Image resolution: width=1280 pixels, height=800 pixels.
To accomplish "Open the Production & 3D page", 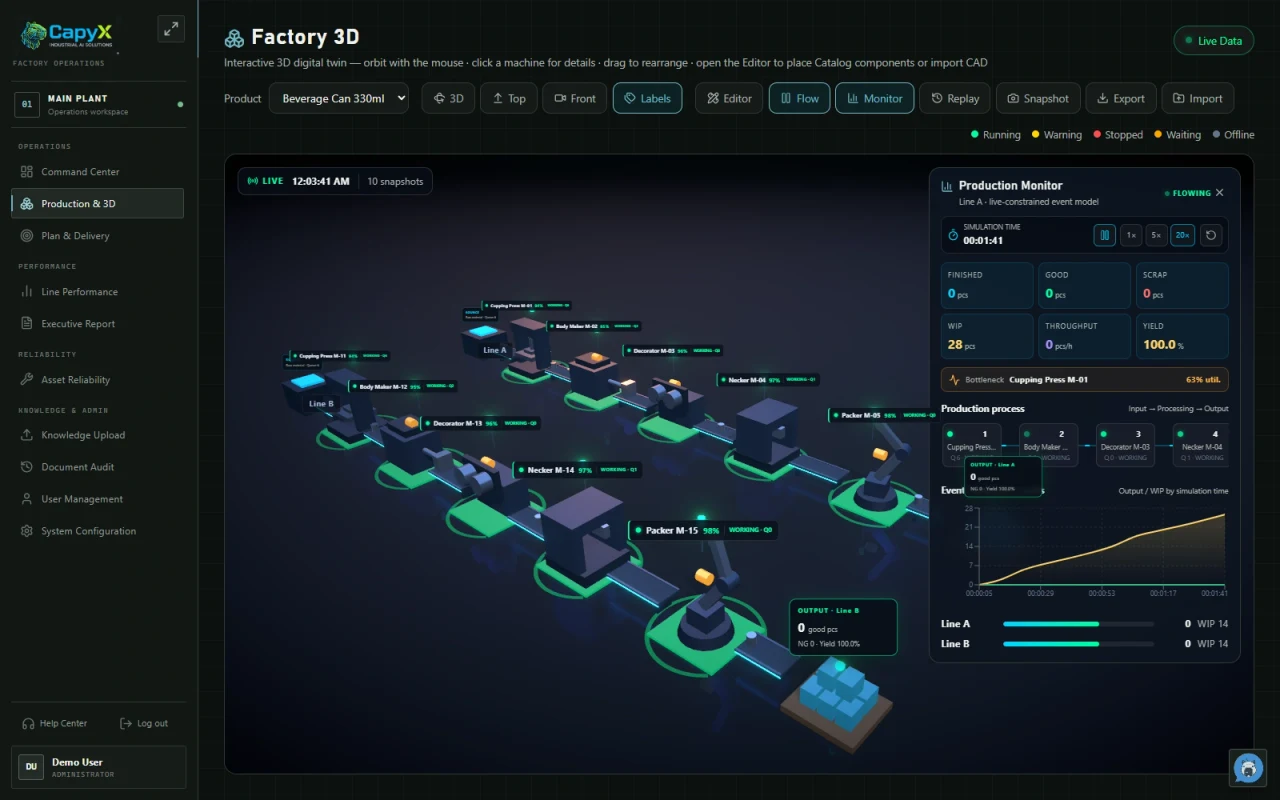I will click(98, 204).
